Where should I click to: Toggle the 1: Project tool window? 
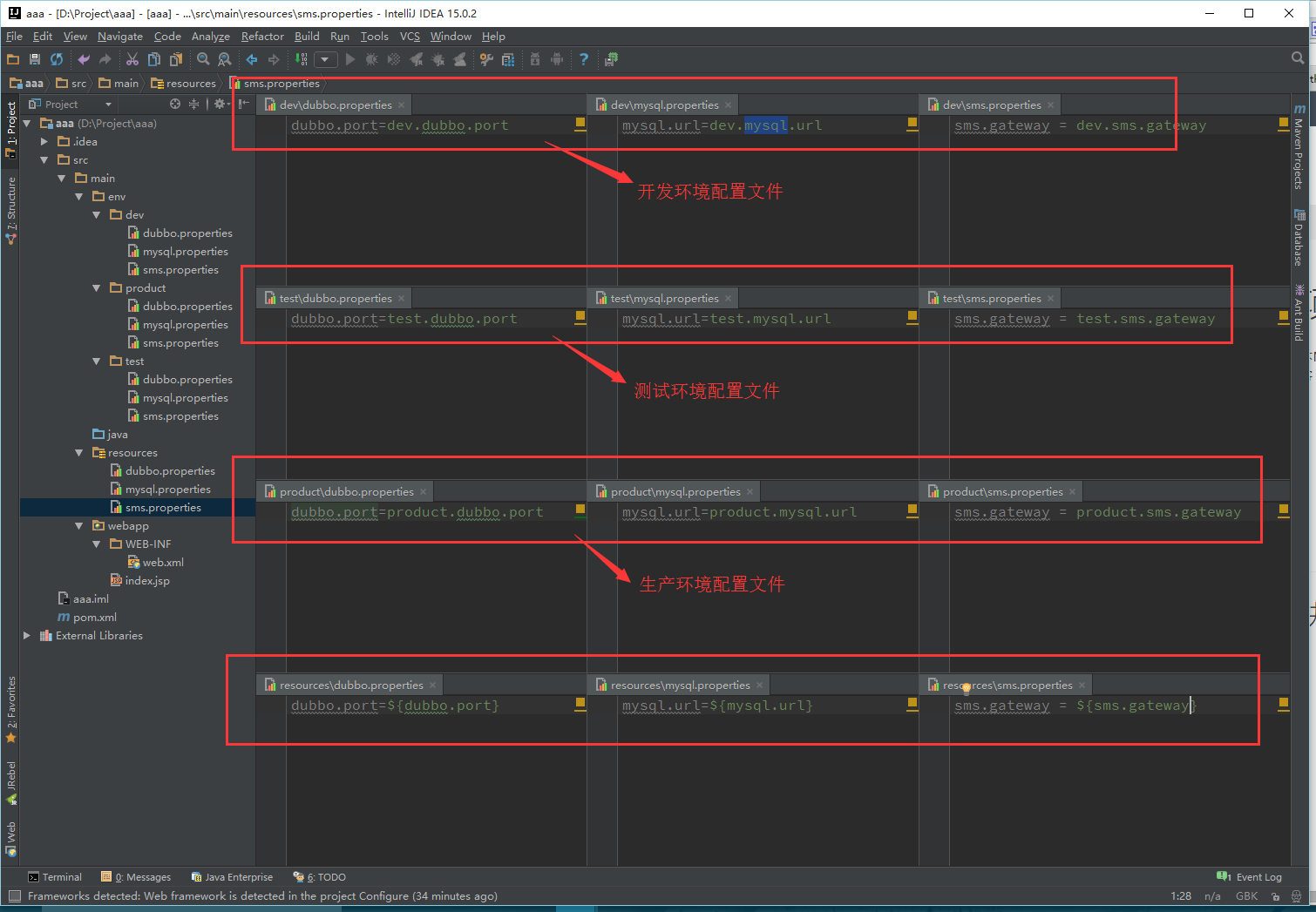click(x=10, y=129)
